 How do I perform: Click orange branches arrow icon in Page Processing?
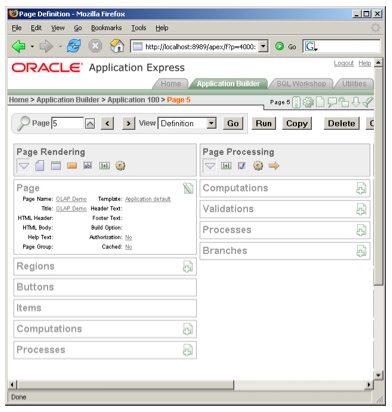(x=274, y=166)
